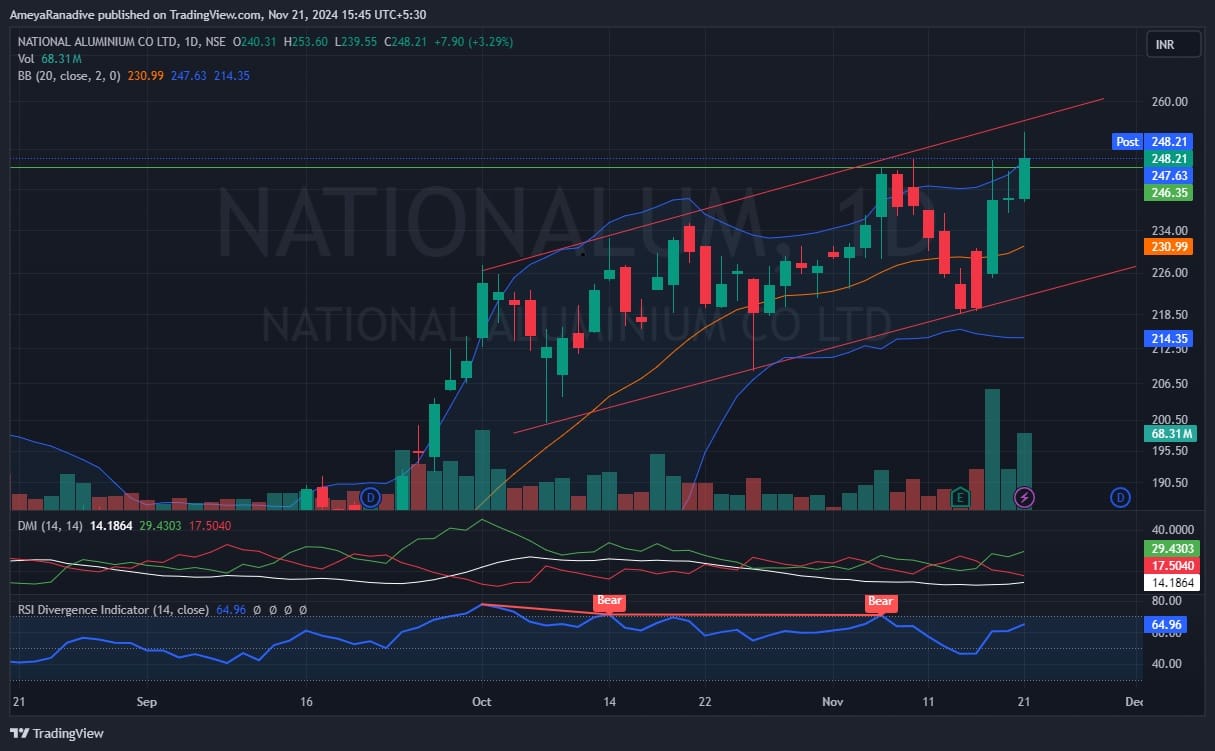Click the purple lightning bolt event icon
This screenshot has height=751, width=1215.
point(1024,496)
